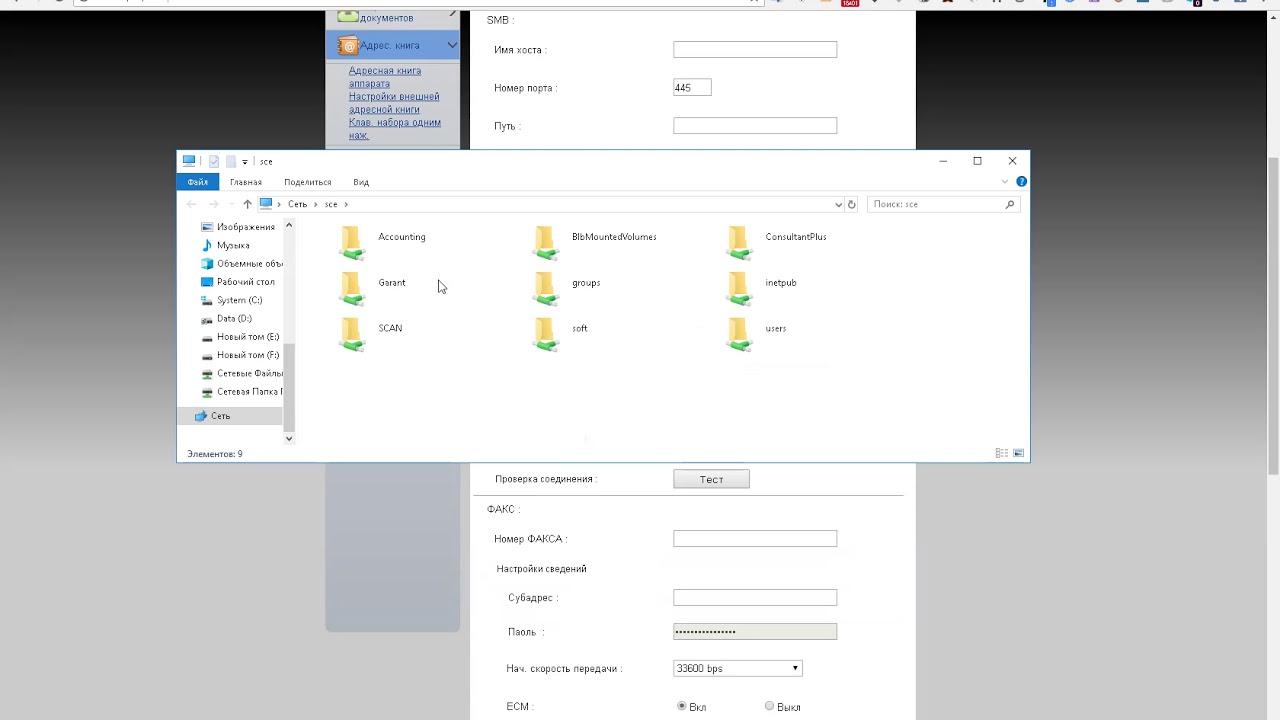Screen dimensions: 1280x720
Task: Open the inetpub shared folder
Action: 762,288
